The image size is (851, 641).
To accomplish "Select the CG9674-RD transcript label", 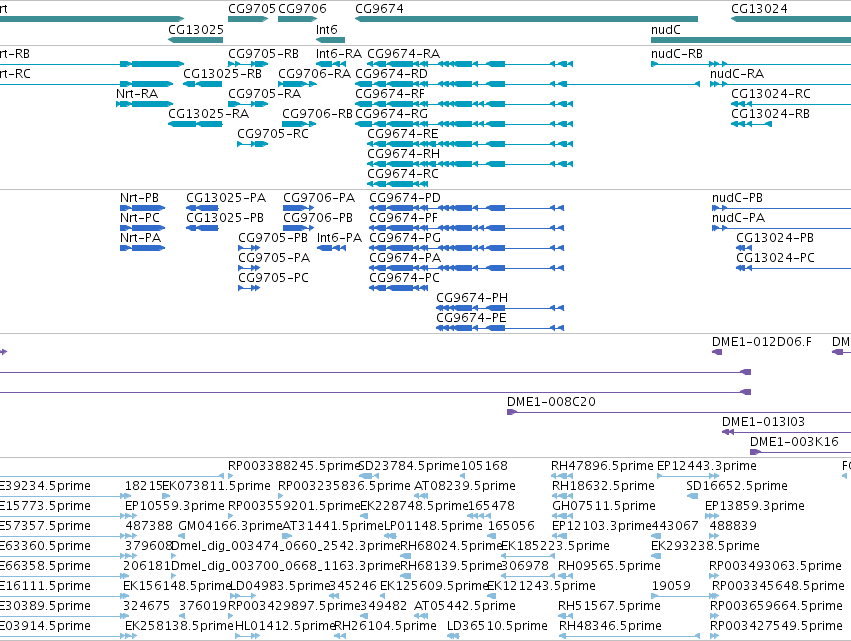I will point(391,74).
